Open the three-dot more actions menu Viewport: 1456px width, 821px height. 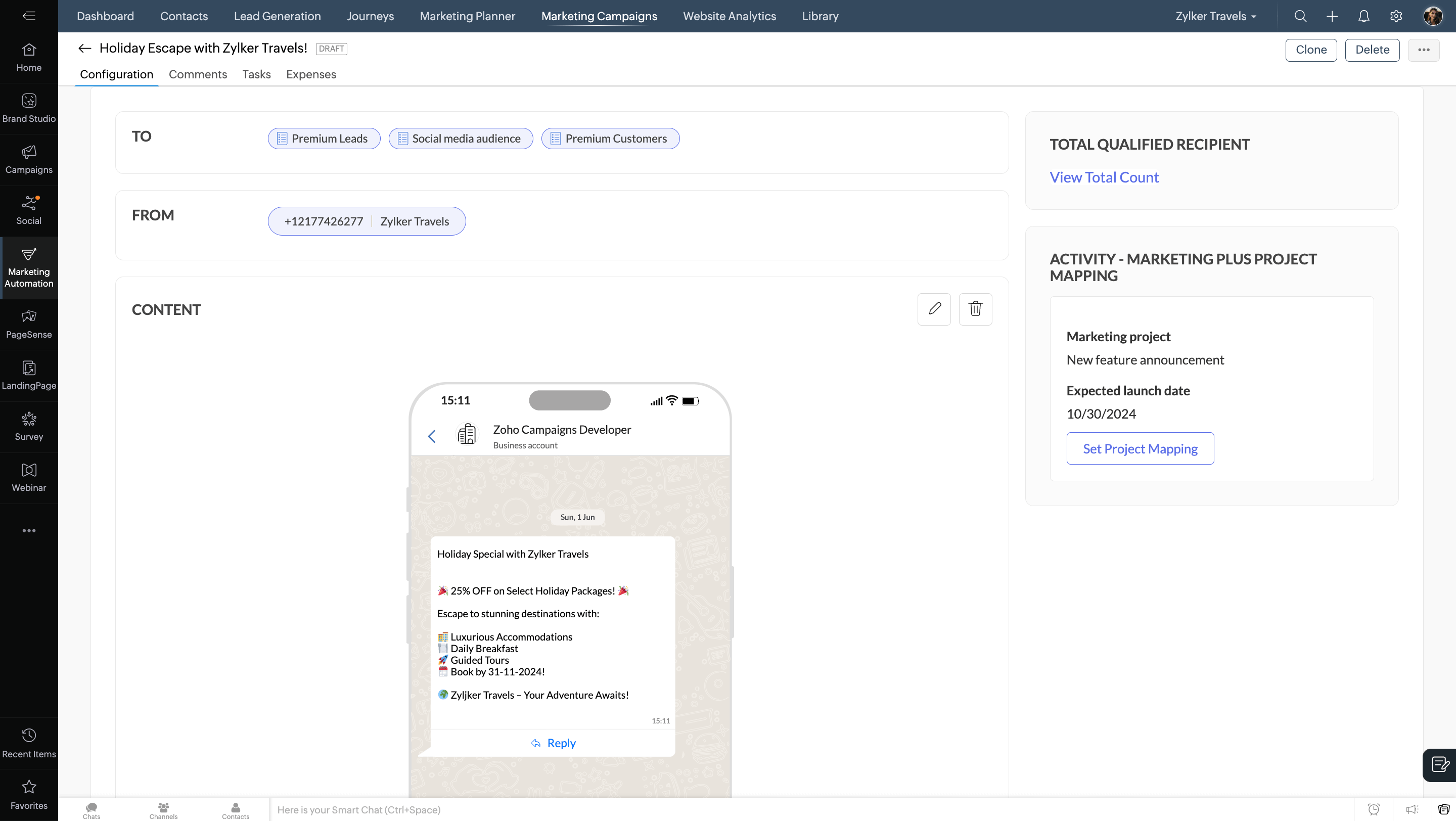tap(1423, 50)
